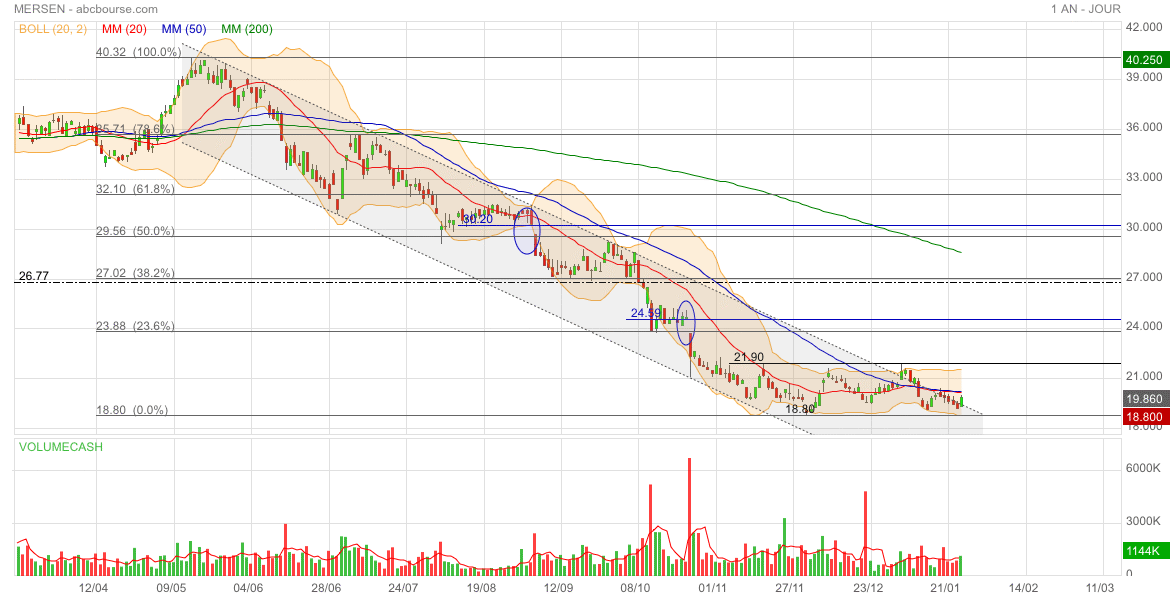Click the 39.000 price axis label
Screen dimensions: 1170x598
click(1145, 77)
